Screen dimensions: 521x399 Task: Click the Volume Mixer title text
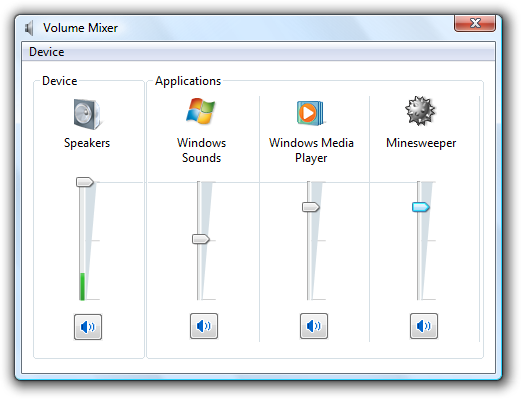click(80, 28)
